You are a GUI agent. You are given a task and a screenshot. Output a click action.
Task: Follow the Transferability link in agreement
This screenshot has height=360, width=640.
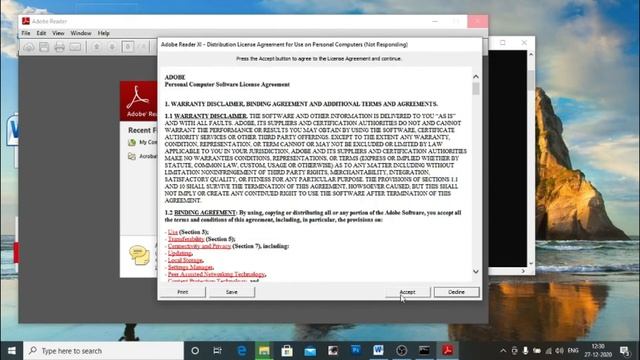click(186, 239)
